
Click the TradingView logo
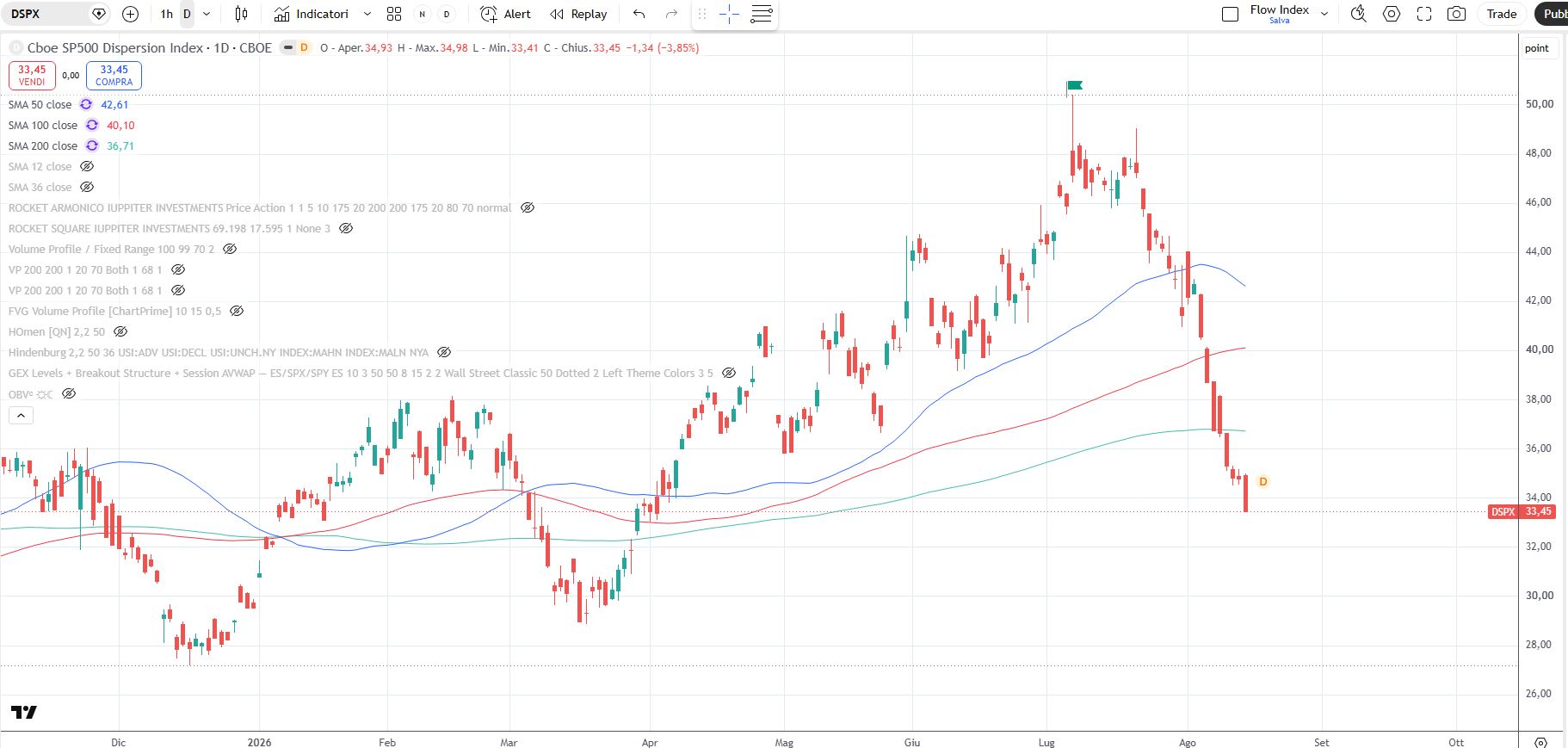pyautogui.click(x=24, y=712)
